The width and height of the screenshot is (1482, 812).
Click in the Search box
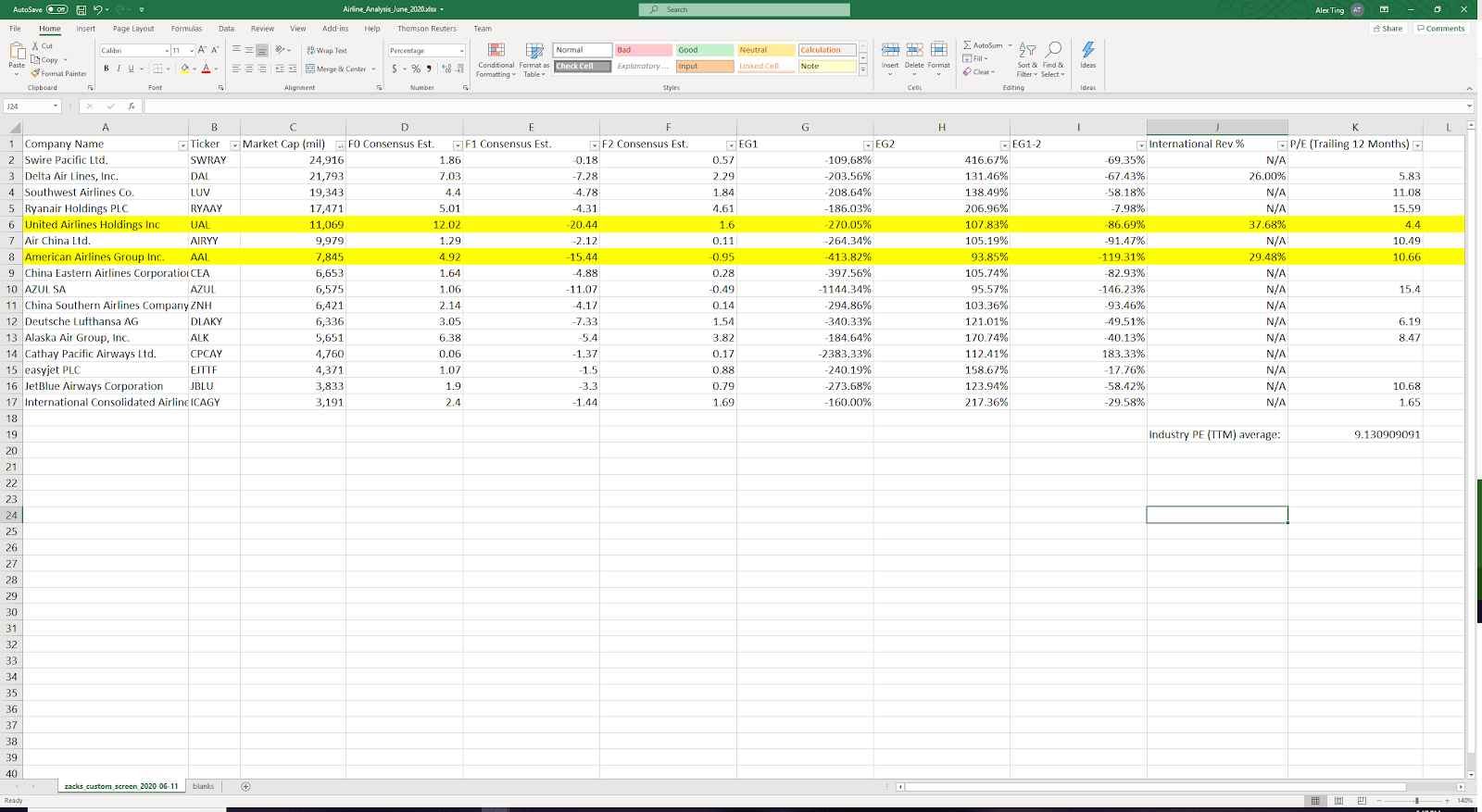[x=744, y=9]
